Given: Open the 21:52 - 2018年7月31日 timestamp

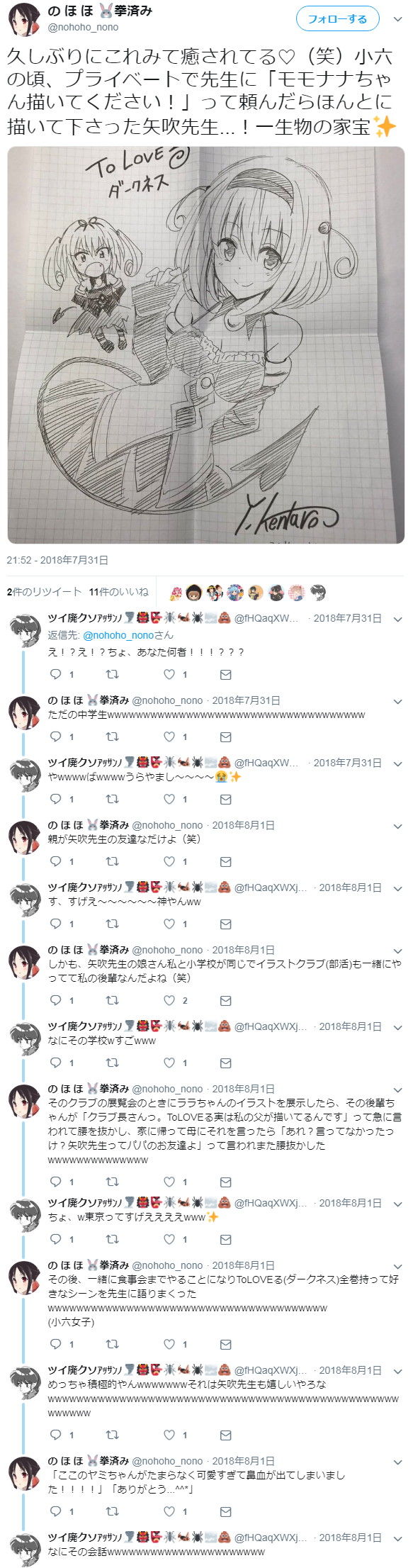Looking at the screenshot, I should click(57, 560).
